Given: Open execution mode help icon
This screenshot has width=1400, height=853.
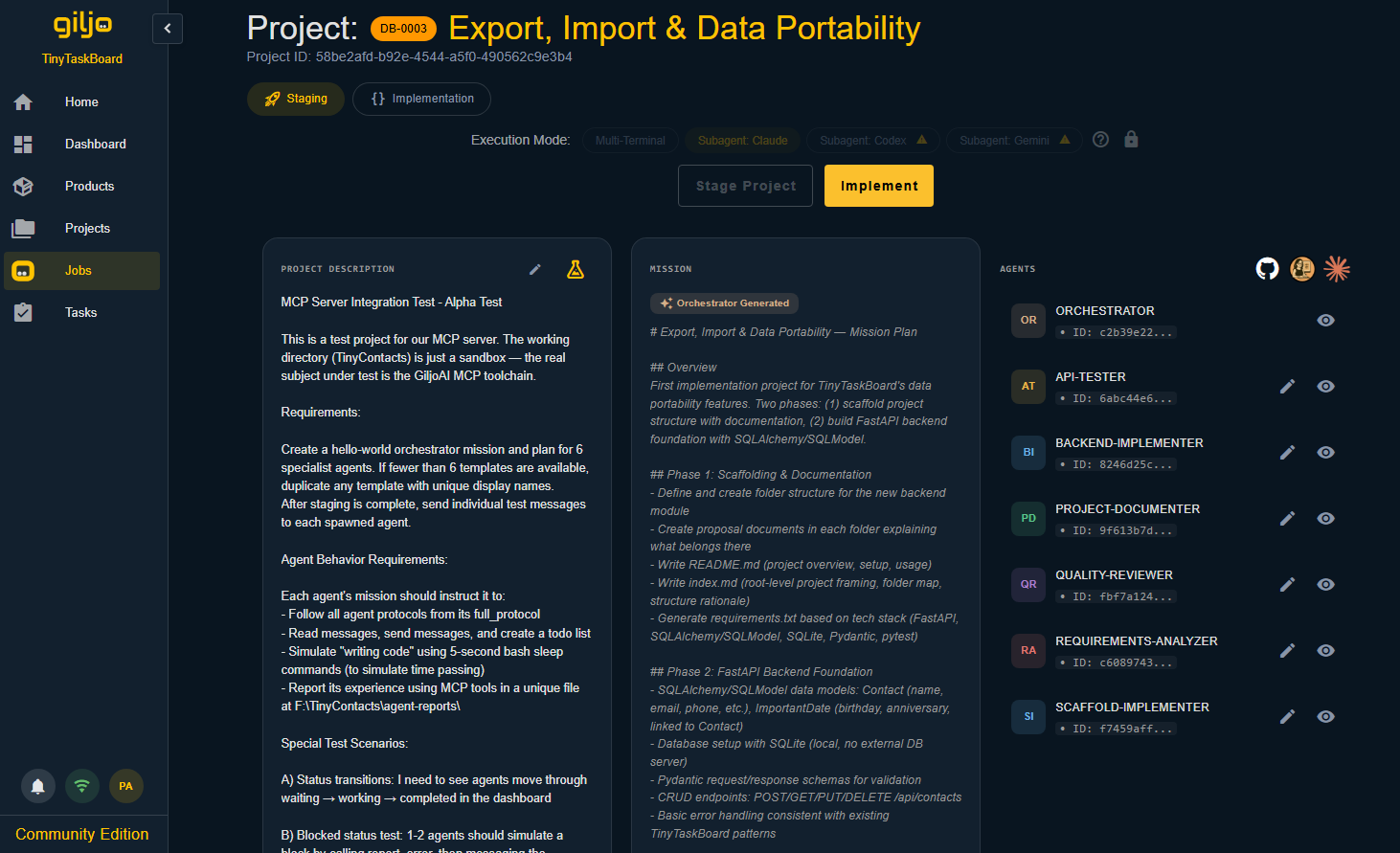Looking at the screenshot, I should click(x=1101, y=140).
